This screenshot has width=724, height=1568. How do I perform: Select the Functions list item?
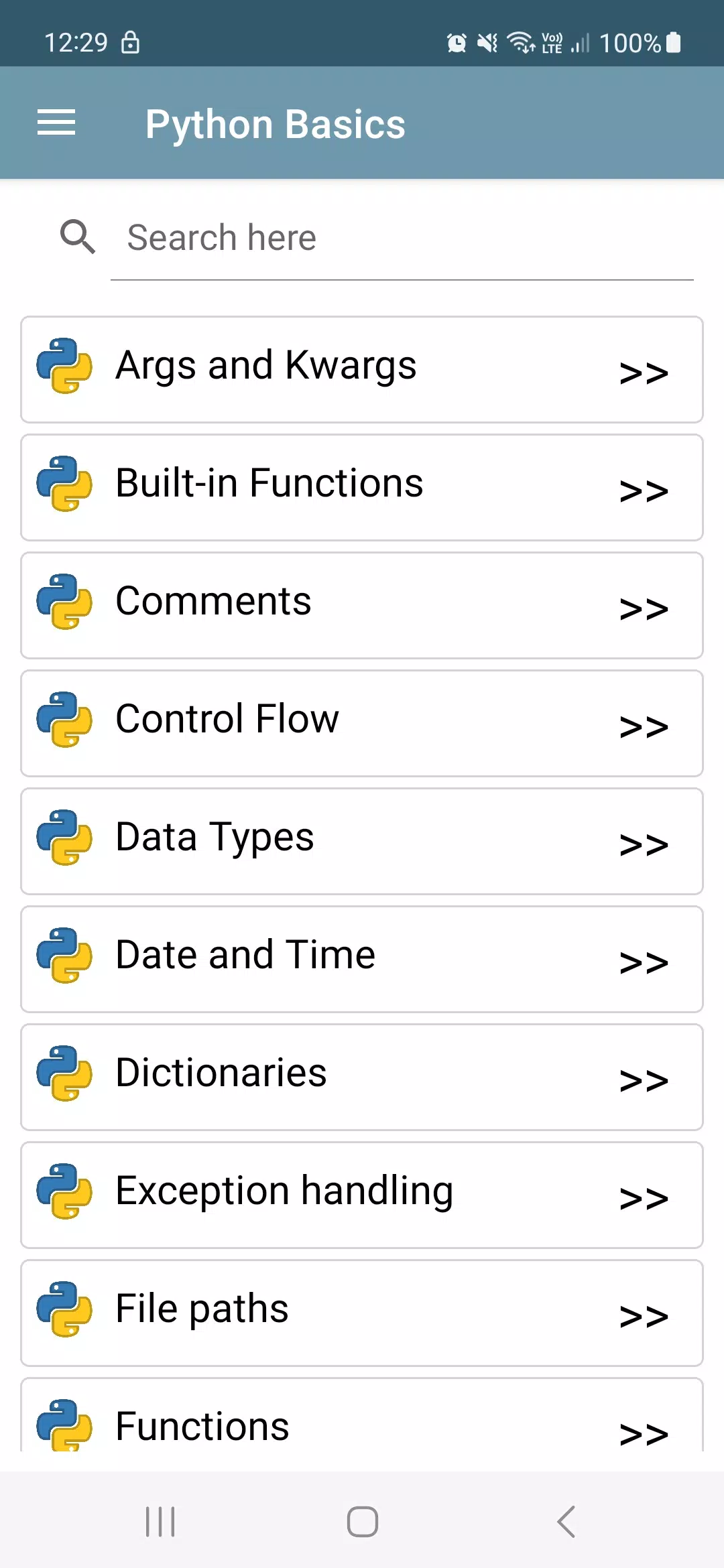coord(362,1415)
